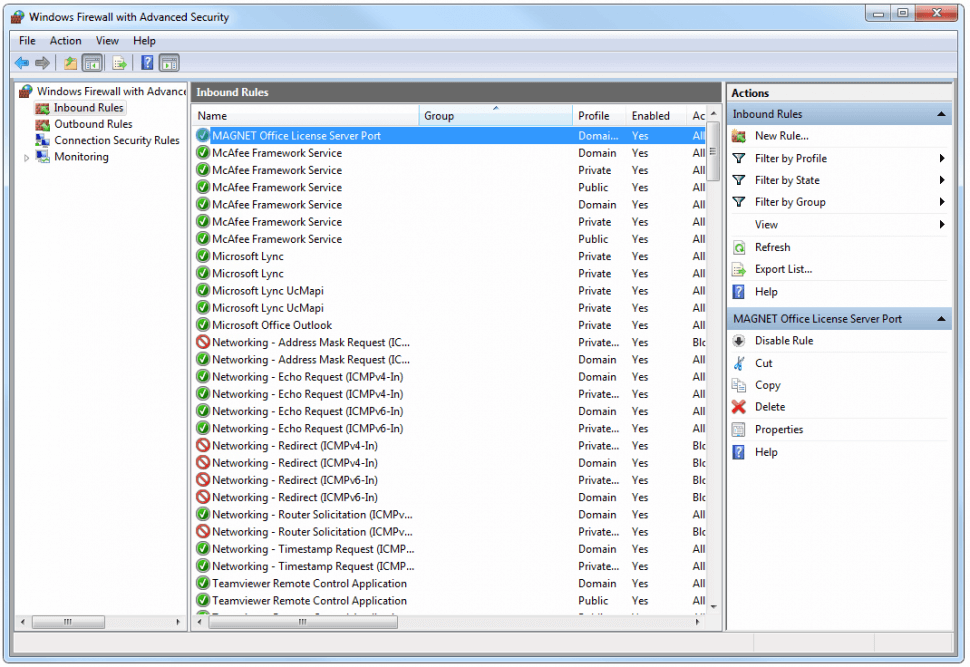
Task: Click the green Refresh icon
Action: 739,247
